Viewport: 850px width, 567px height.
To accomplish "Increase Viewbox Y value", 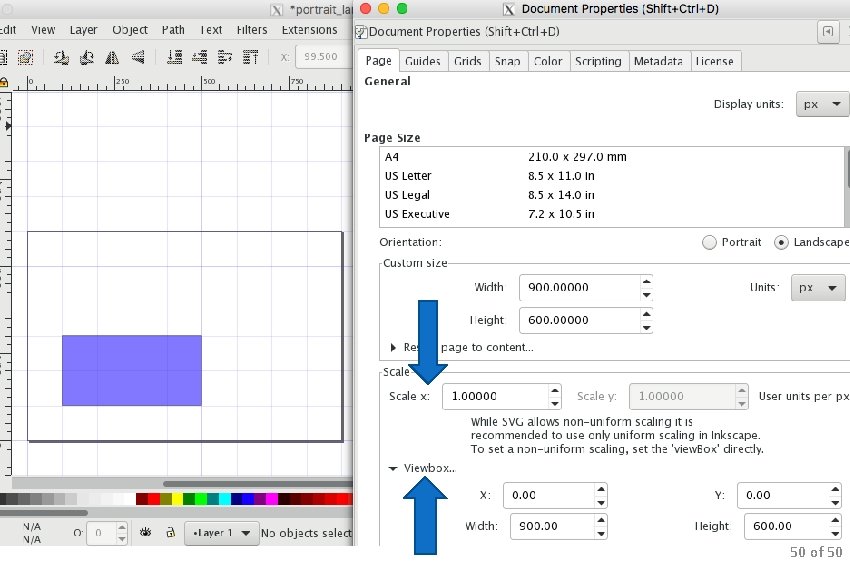I will (x=835, y=489).
